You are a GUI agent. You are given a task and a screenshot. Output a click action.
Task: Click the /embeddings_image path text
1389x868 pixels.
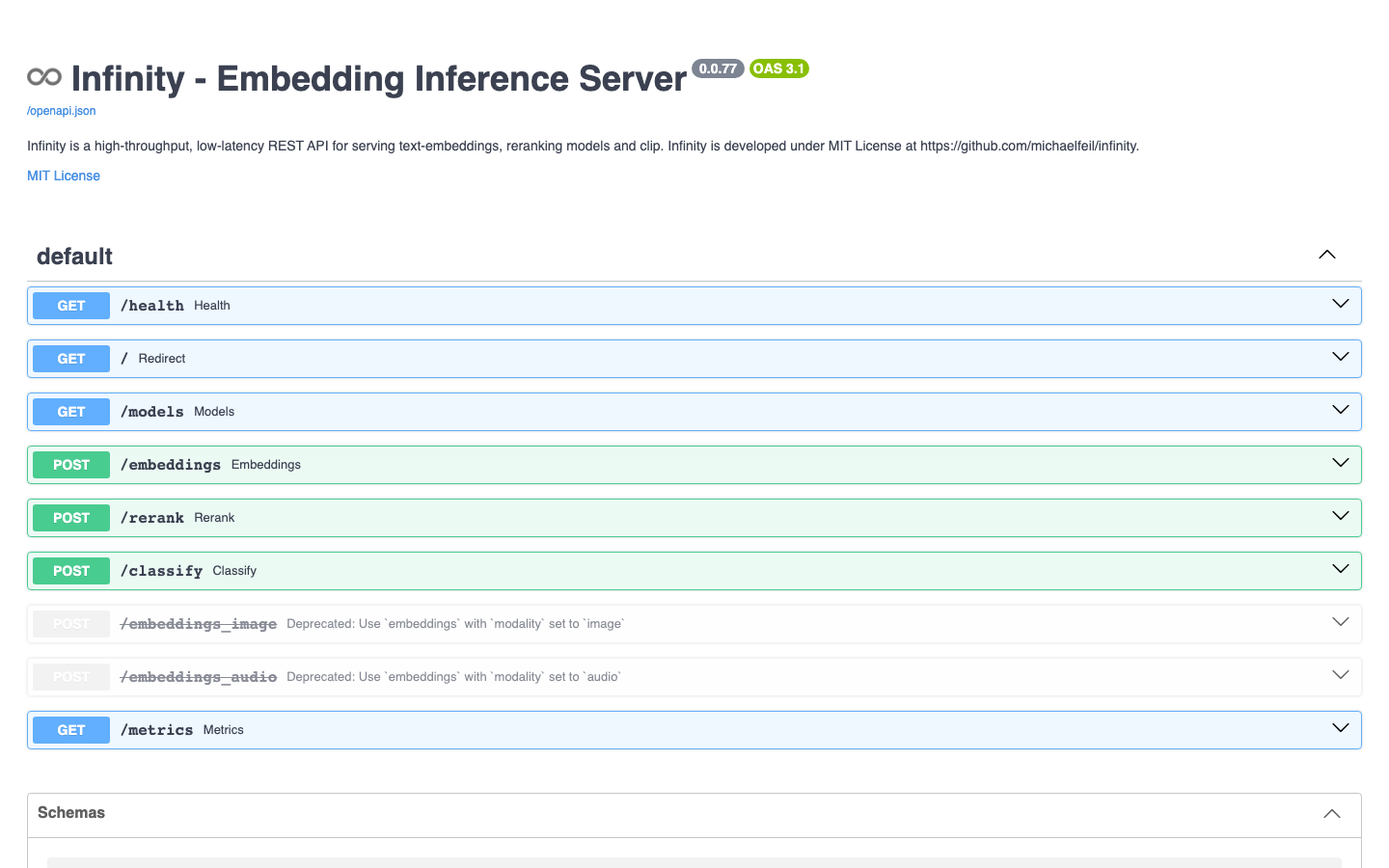pyautogui.click(x=199, y=624)
